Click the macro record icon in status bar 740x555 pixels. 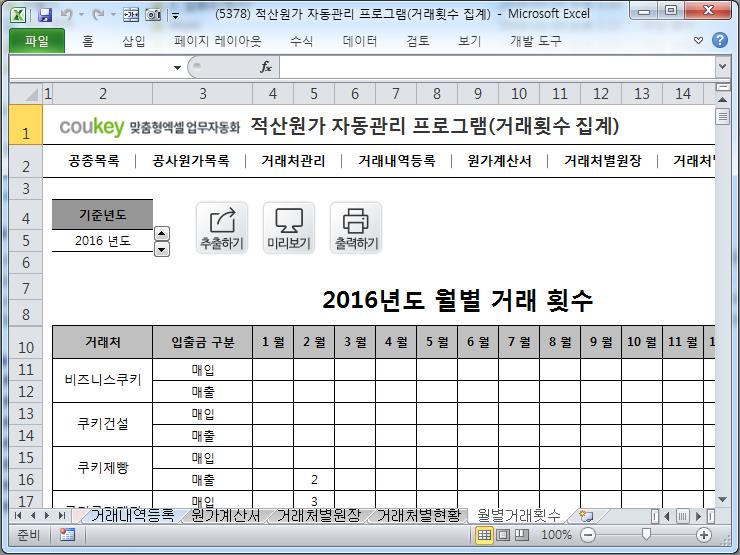coord(67,535)
